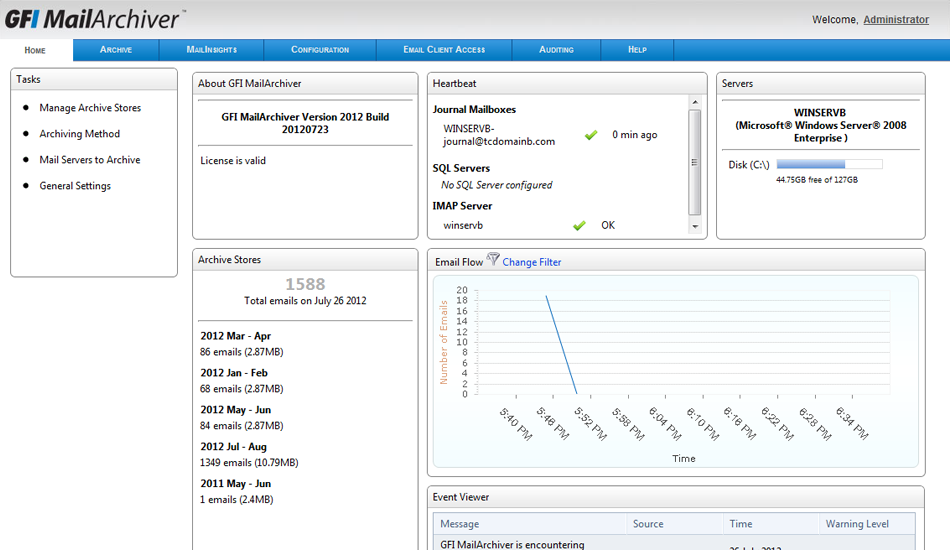The width and height of the screenshot is (950, 550).
Task: Open Manage Archive Stores task
Action: coord(90,108)
